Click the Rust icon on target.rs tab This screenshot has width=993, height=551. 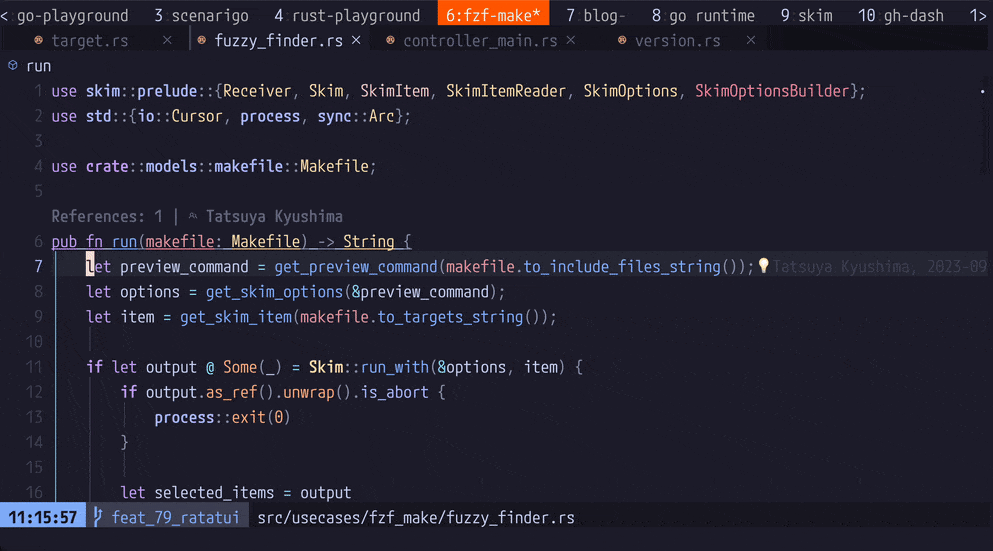(39, 40)
